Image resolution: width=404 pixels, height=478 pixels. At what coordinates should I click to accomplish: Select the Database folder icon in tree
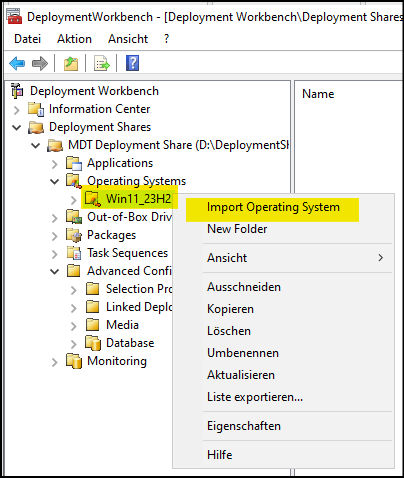coord(93,343)
